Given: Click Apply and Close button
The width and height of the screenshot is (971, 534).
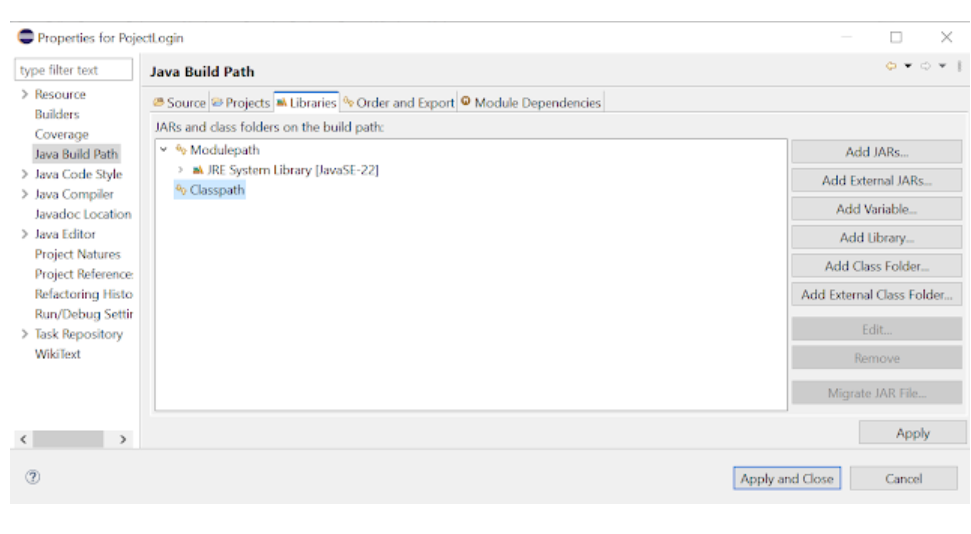Looking at the screenshot, I should (786, 478).
